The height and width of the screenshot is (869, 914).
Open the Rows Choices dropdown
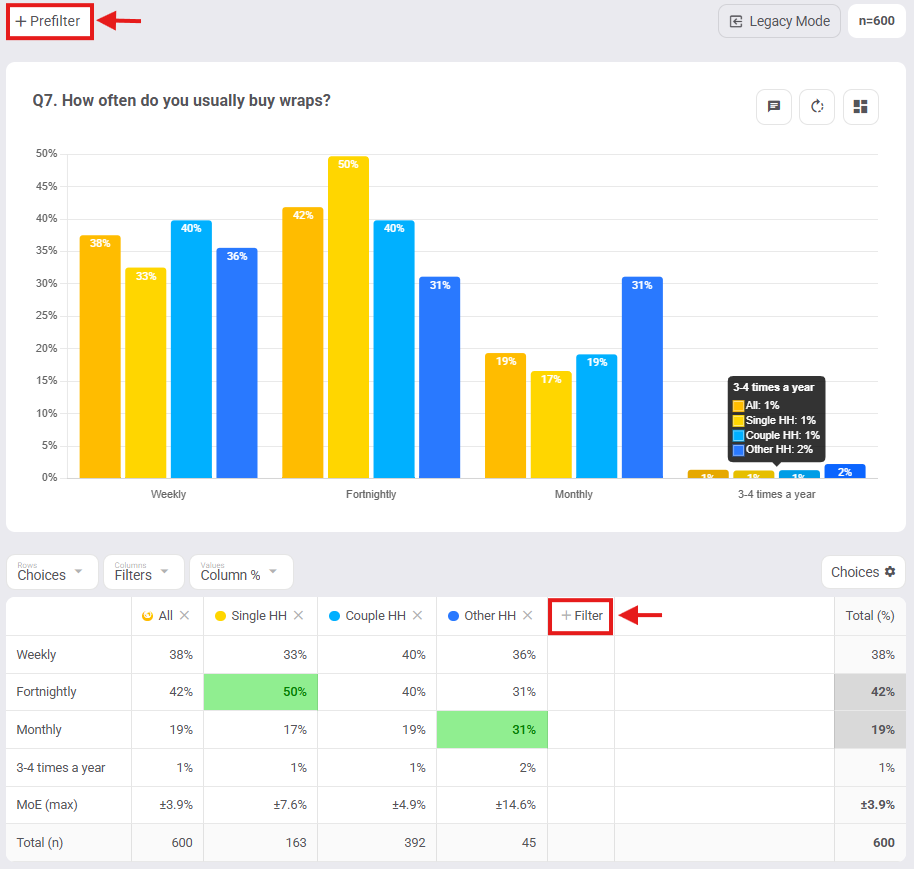pyautogui.click(x=52, y=572)
